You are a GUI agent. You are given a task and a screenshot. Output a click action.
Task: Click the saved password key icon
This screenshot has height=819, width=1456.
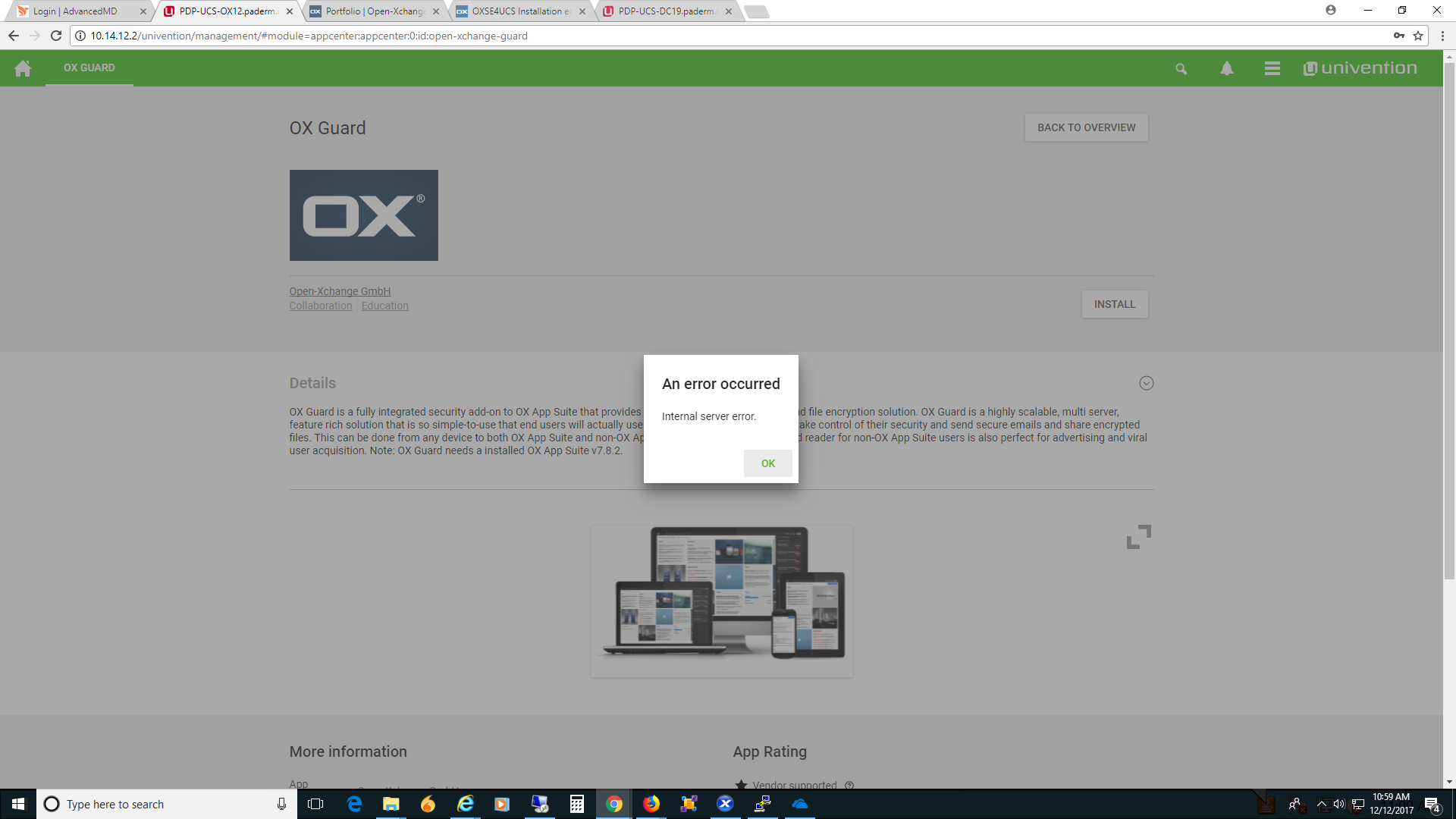click(x=1398, y=36)
